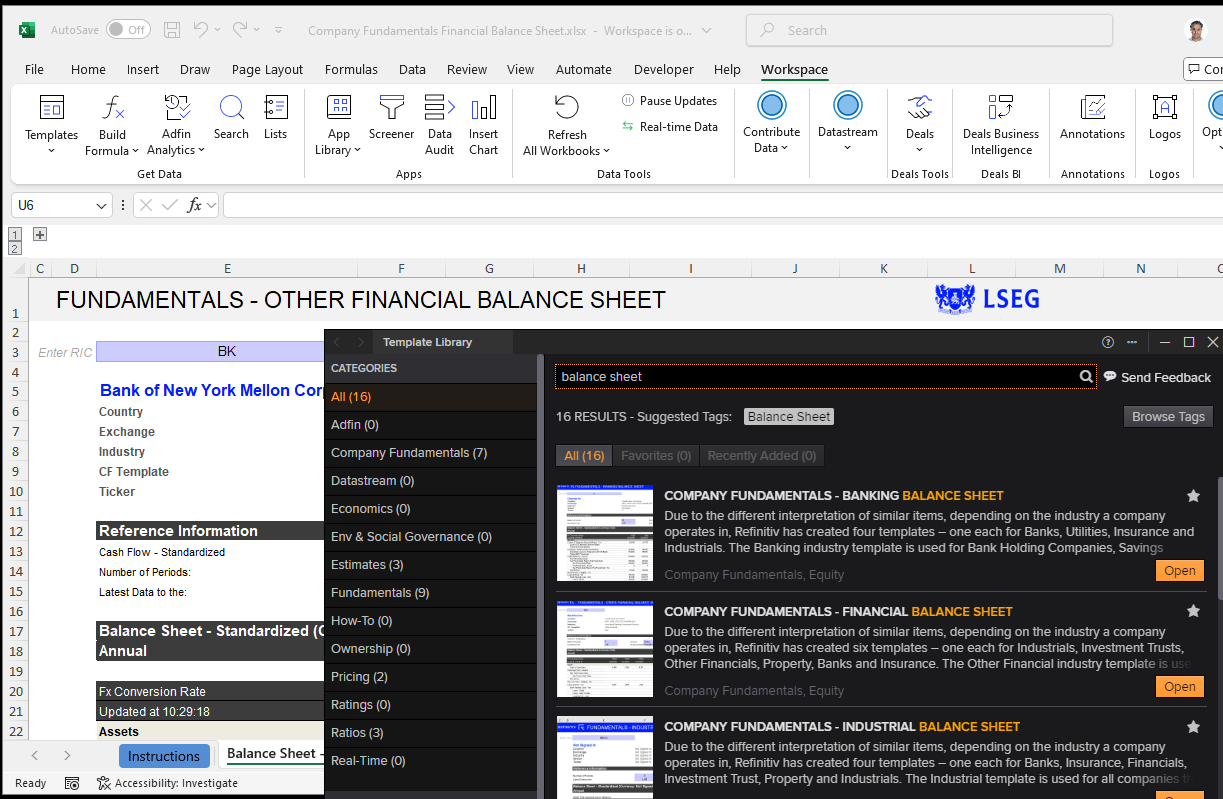Open the Templates ribbon button
The height and width of the screenshot is (799, 1223).
[52, 124]
